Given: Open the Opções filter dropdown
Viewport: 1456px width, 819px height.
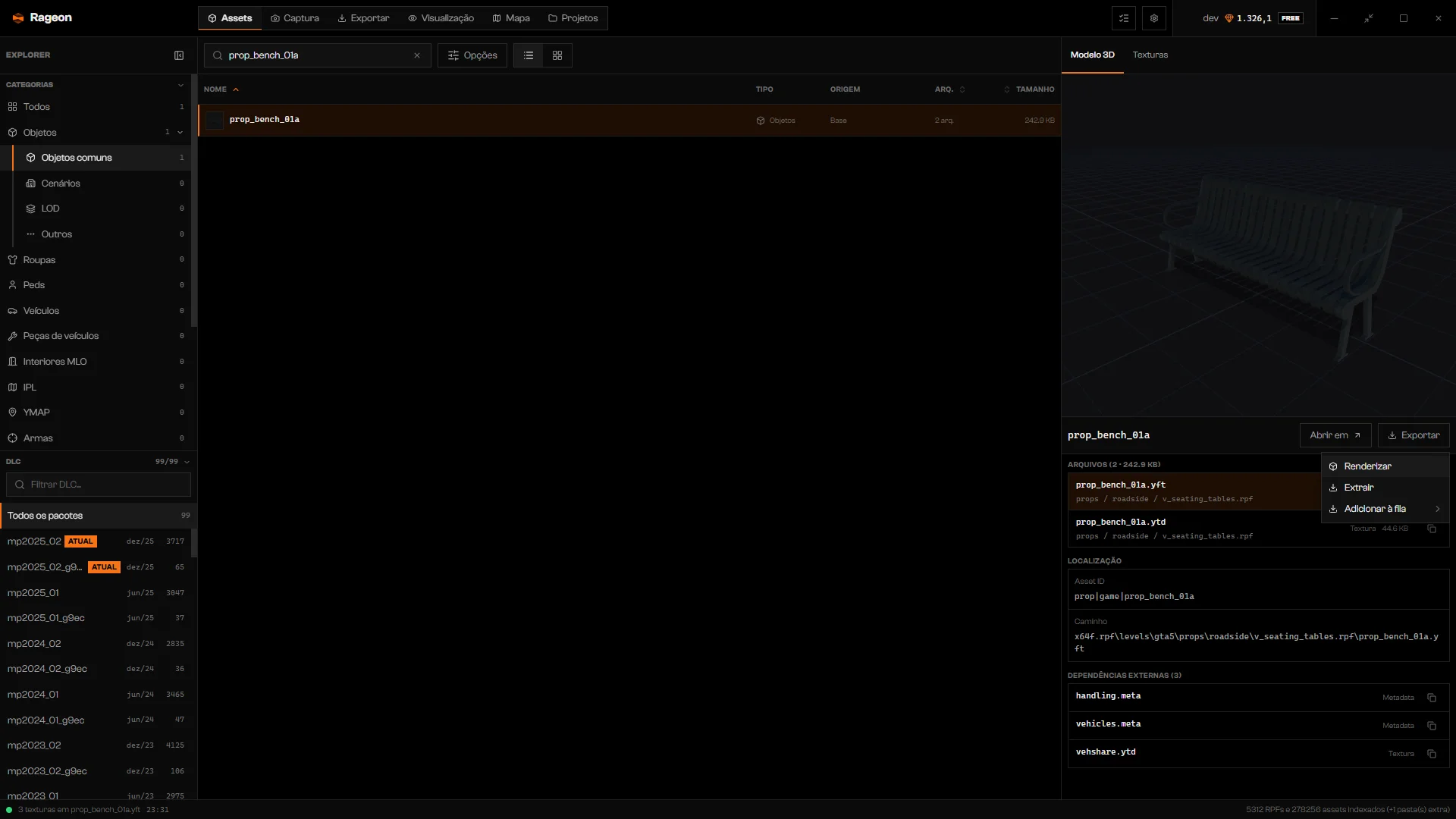Looking at the screenshot, I should pos(472,55).
